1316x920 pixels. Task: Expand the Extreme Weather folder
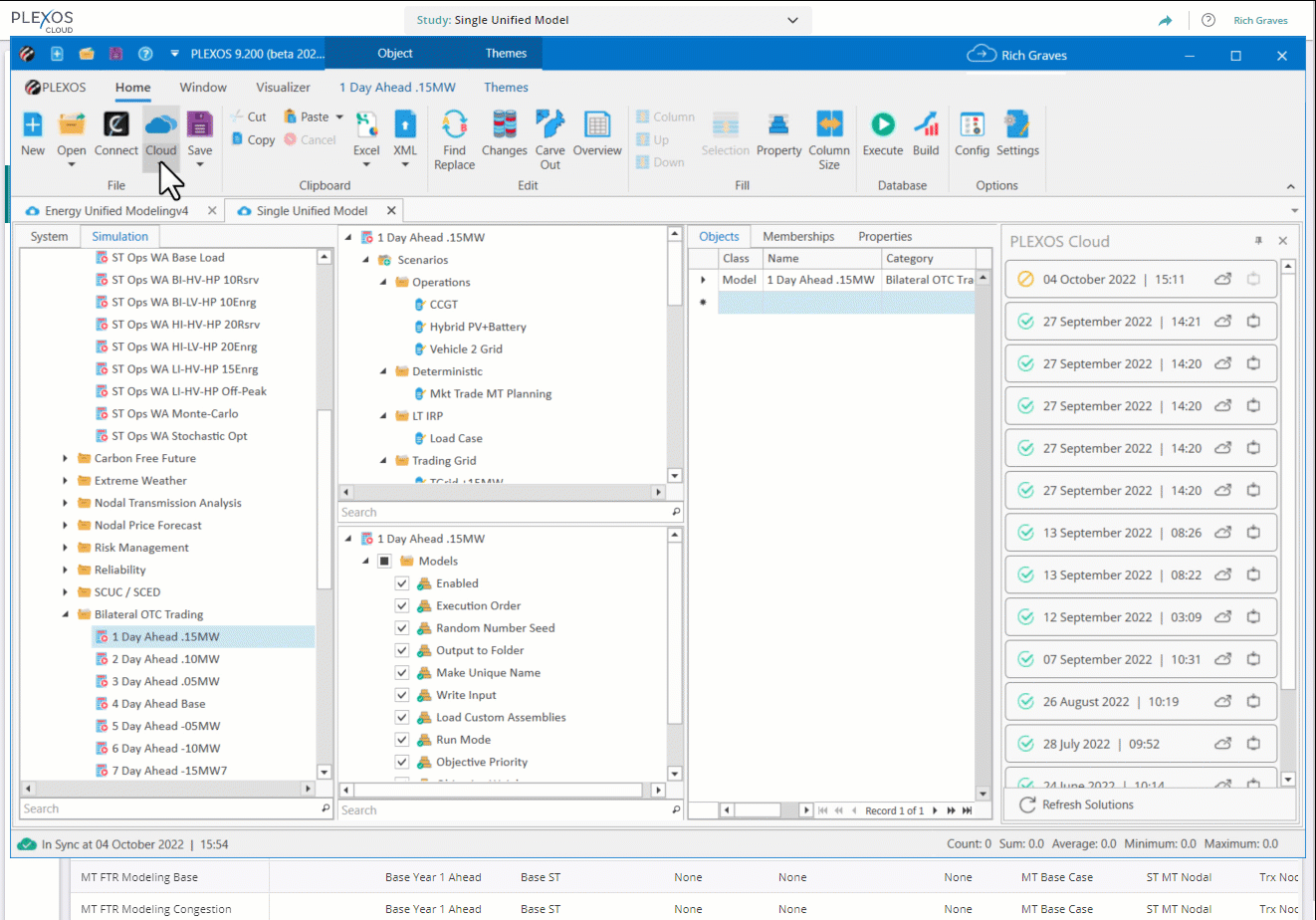pyautogui.click(x=66, y=481)
